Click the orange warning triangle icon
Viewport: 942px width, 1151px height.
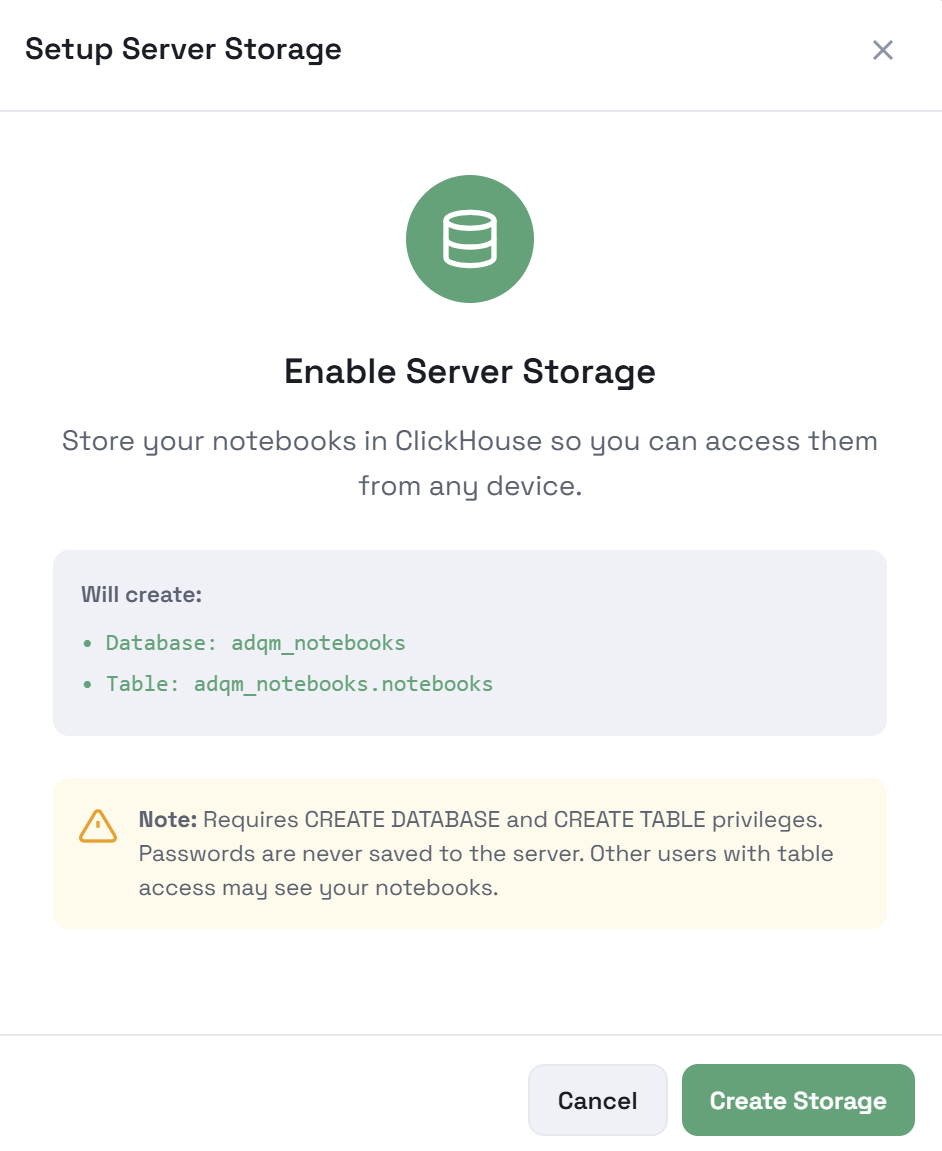[98, 825]
